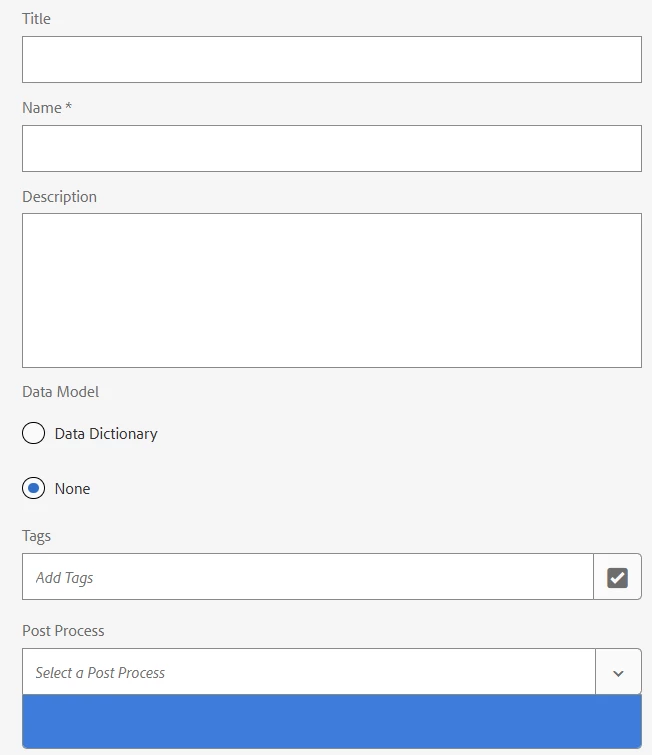Click the Tags field label
The width and height of the screenshot is (652, 755).
coord(36,536)
